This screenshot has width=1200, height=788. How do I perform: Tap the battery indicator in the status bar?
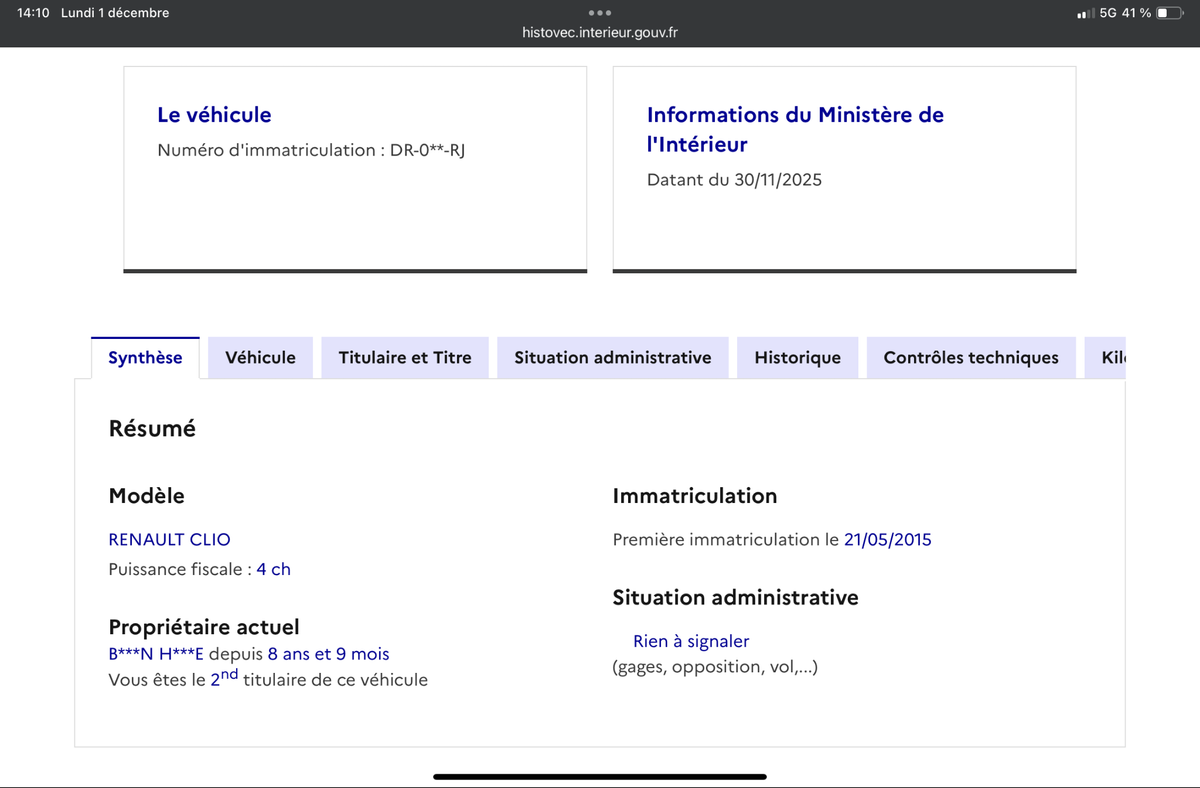(1168, 14)
